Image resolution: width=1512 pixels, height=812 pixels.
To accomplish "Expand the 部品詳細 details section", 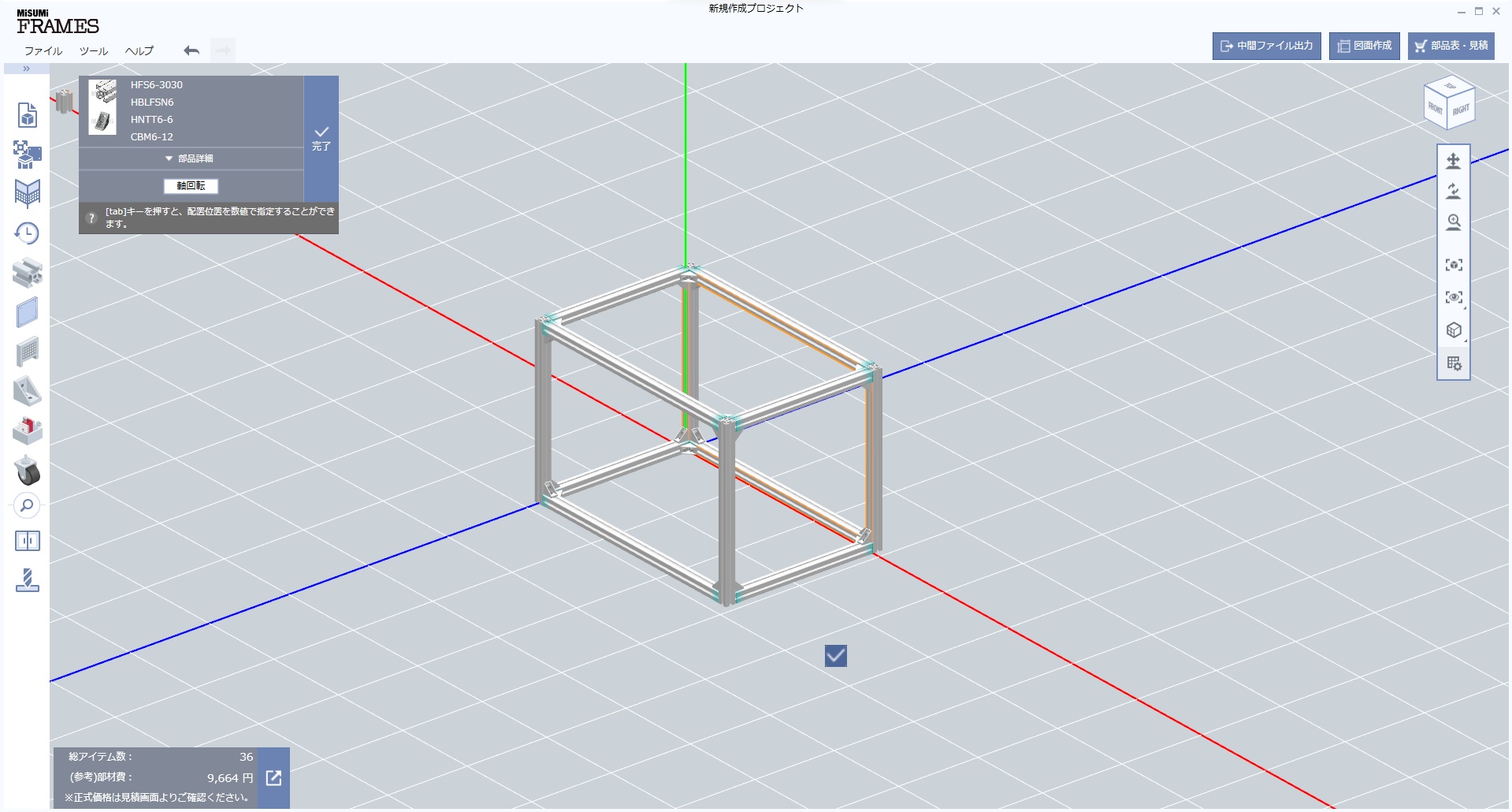I will [x=191, y=158].
